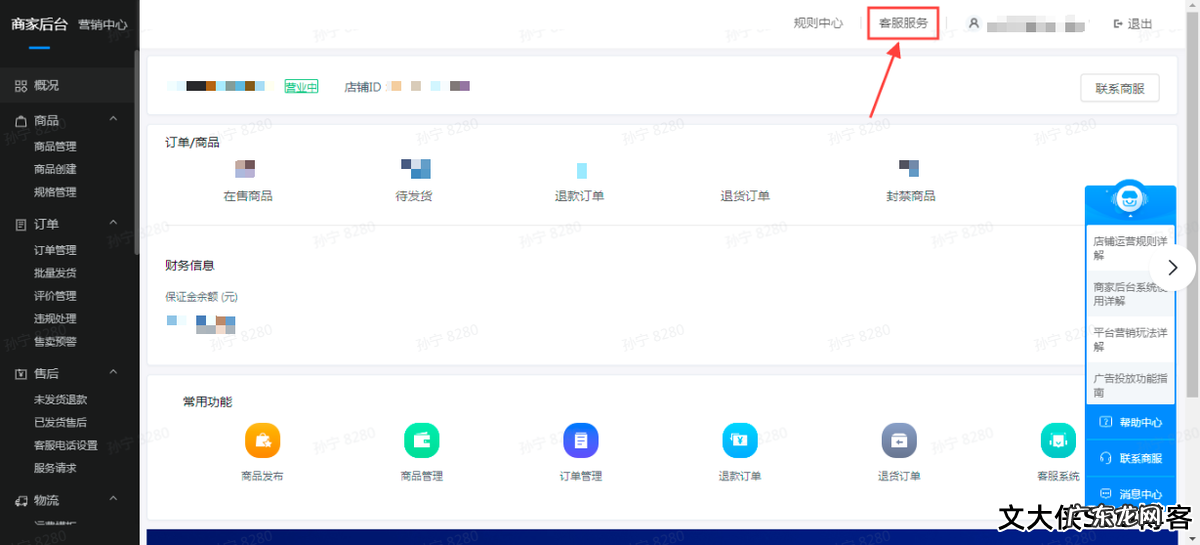
Task: Open 已发货售后 in sidebar menu
Action: [x=60, y=422]
